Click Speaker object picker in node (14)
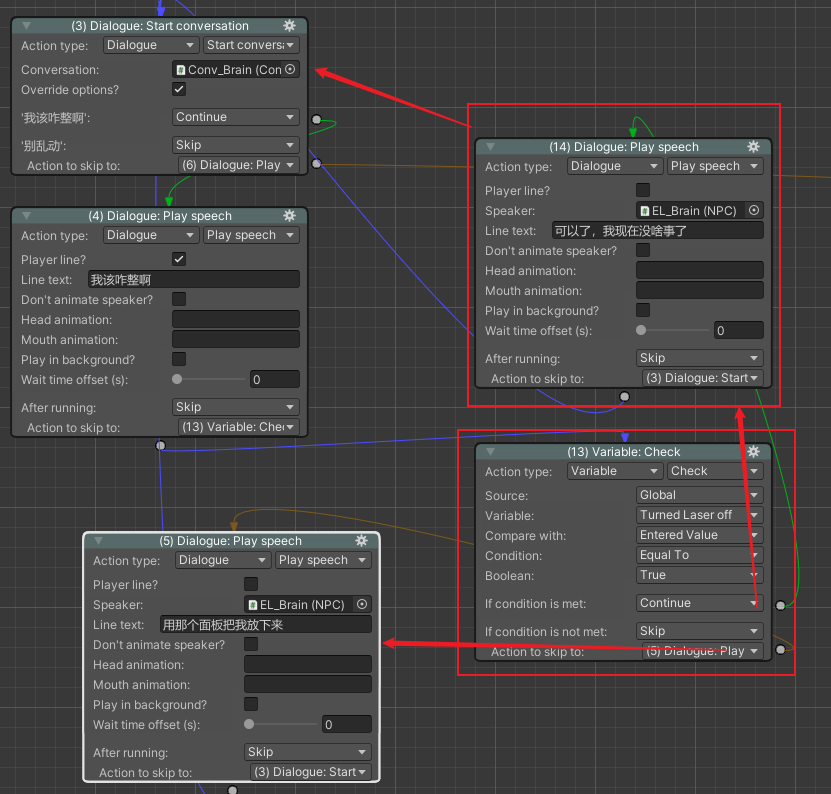 754,210
